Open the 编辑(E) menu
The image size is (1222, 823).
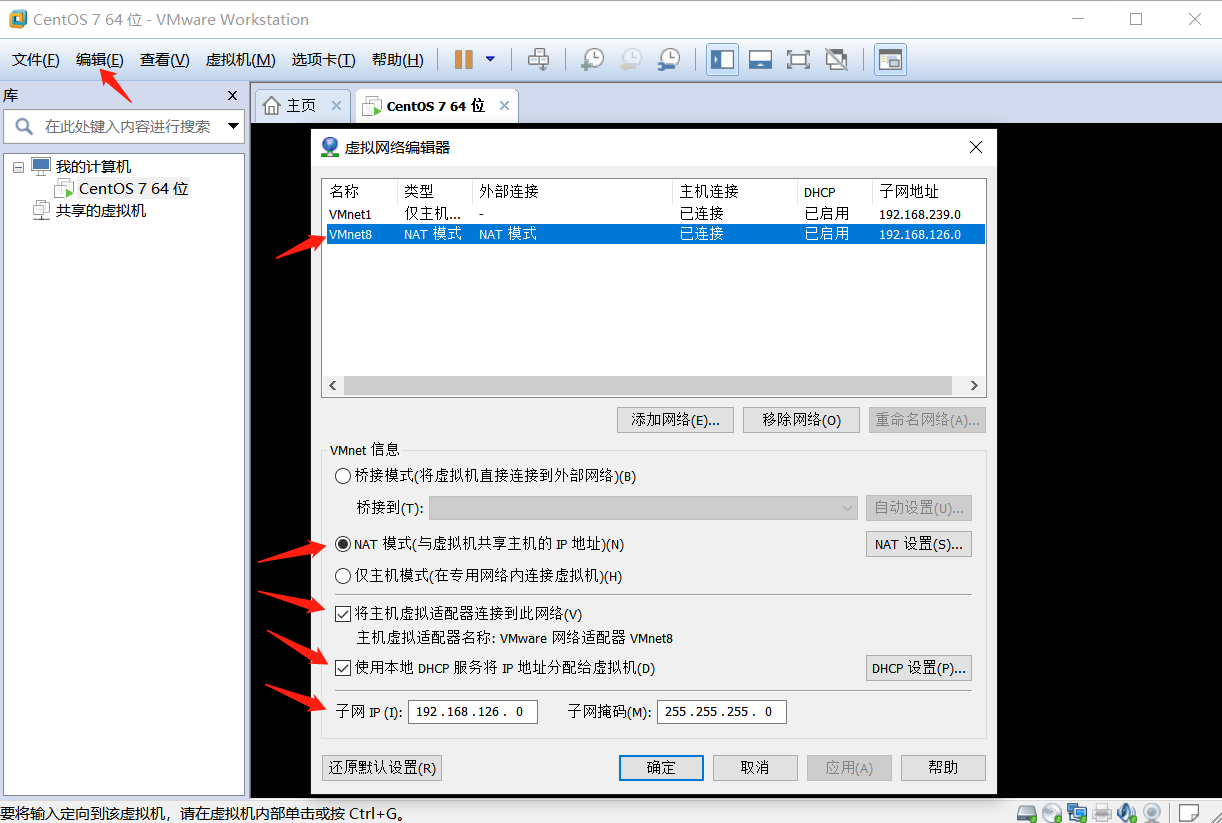[x=100, y=60]
